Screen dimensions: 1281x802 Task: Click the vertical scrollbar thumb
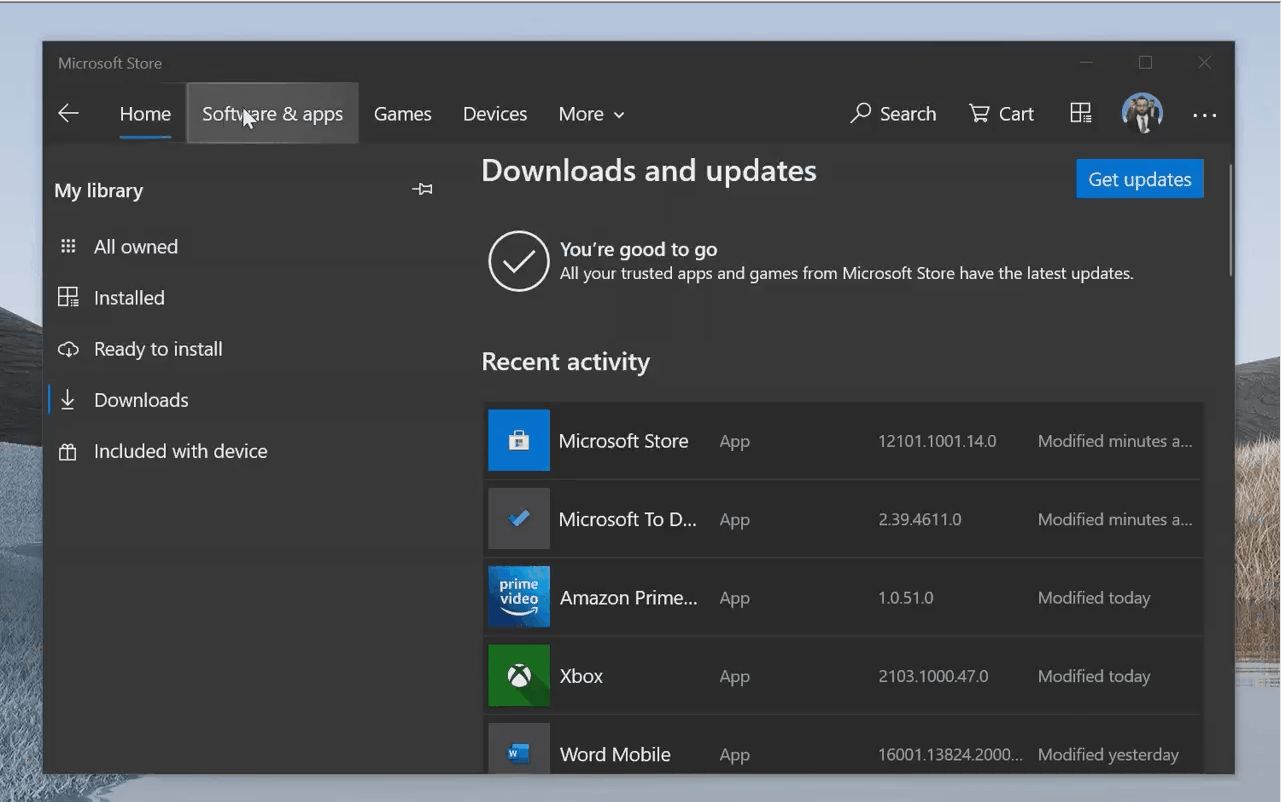click(1230, 220)
